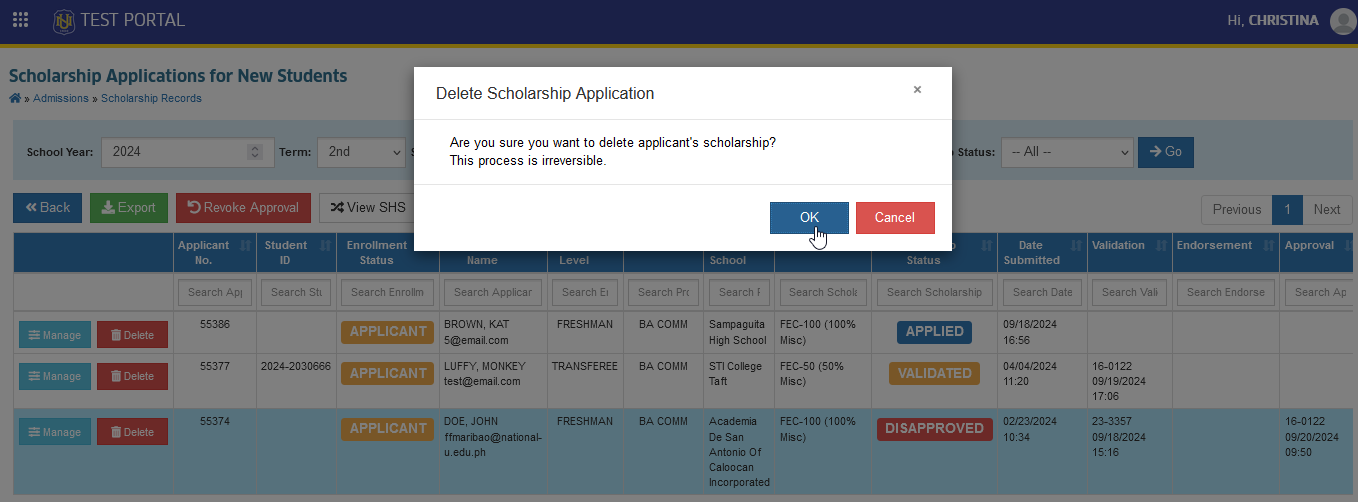Go to the Next page
The image size is (1358, 502).
[x=1327, y=209]
